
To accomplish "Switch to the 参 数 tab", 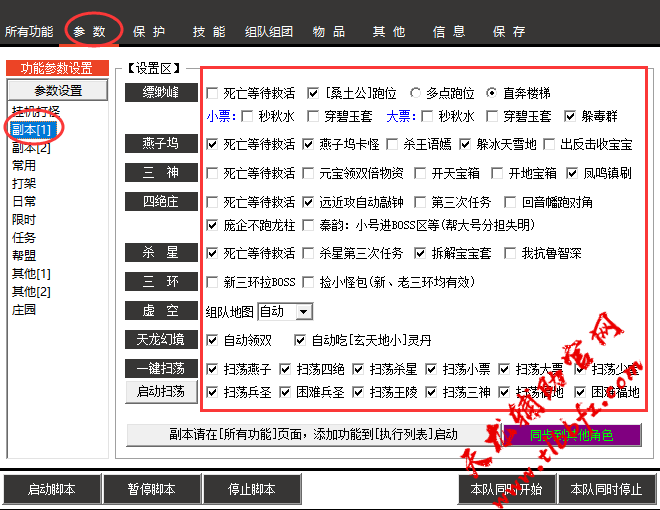I will click(89, 32).
